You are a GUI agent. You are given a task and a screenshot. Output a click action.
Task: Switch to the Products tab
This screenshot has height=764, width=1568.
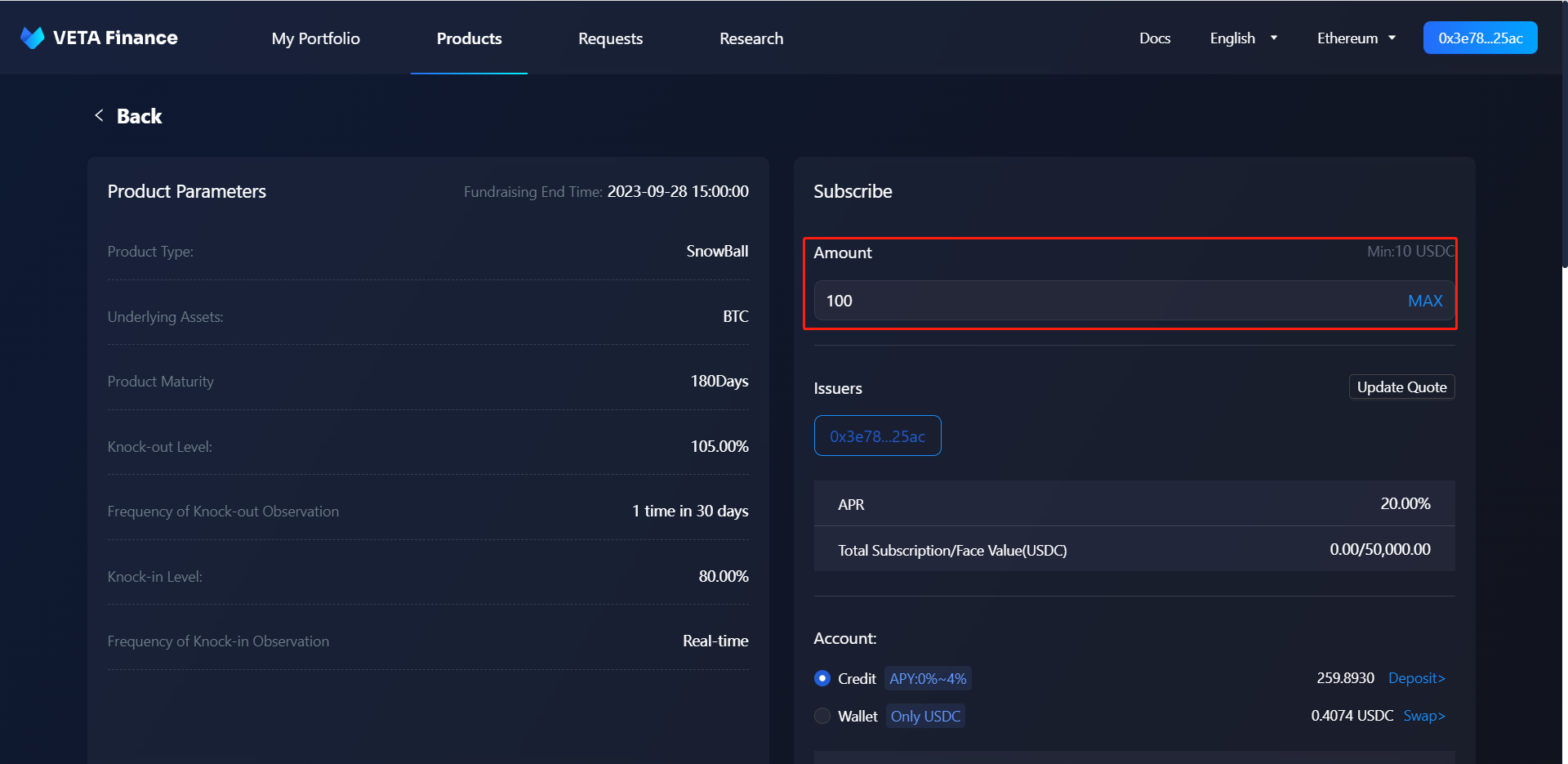[x=469, y=38]
